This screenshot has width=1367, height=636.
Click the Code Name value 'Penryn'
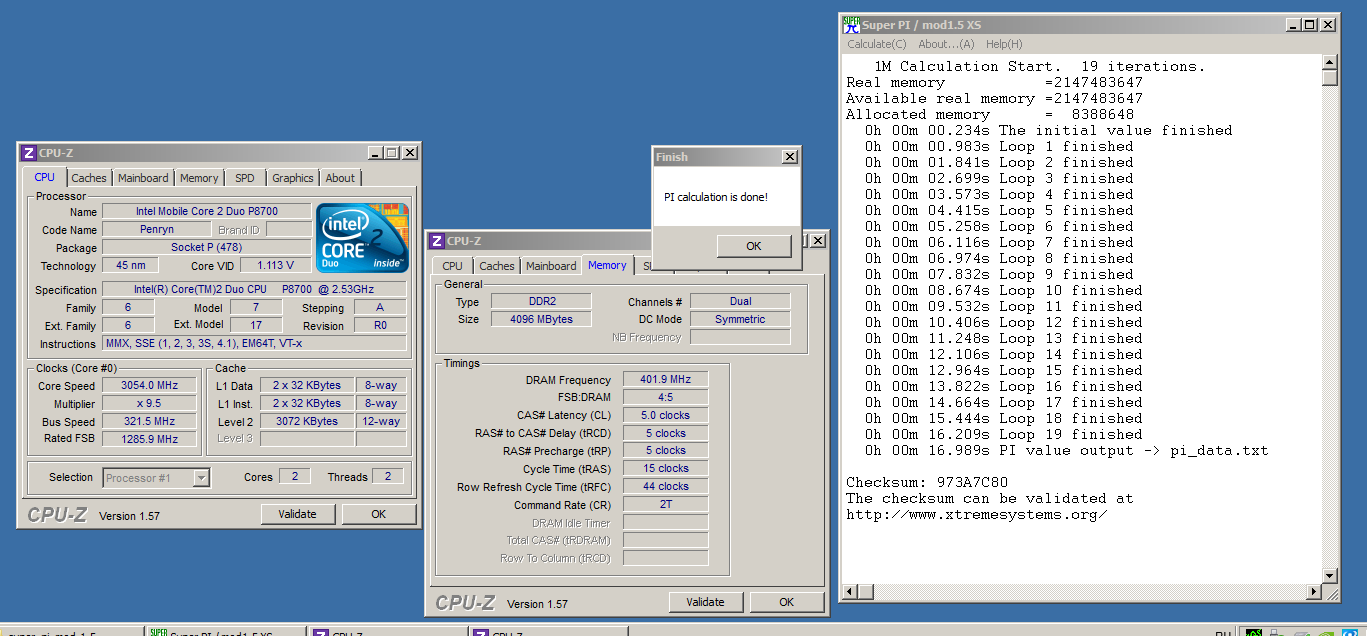157,230
